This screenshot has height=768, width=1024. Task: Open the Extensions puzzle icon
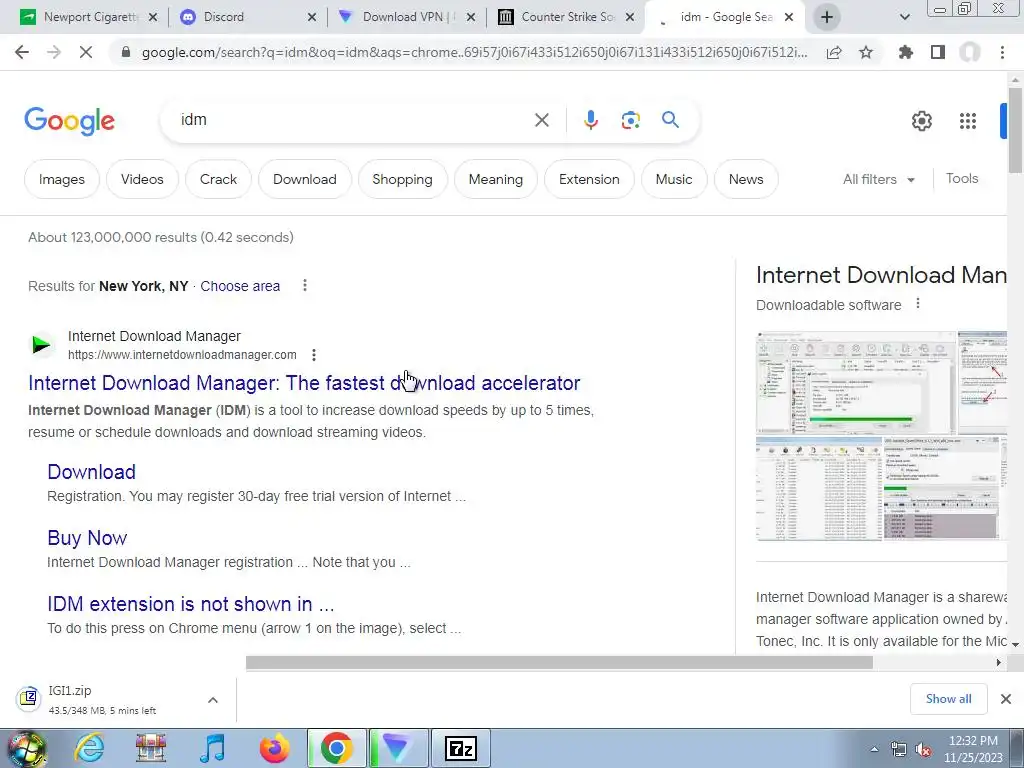coord(906,52)
